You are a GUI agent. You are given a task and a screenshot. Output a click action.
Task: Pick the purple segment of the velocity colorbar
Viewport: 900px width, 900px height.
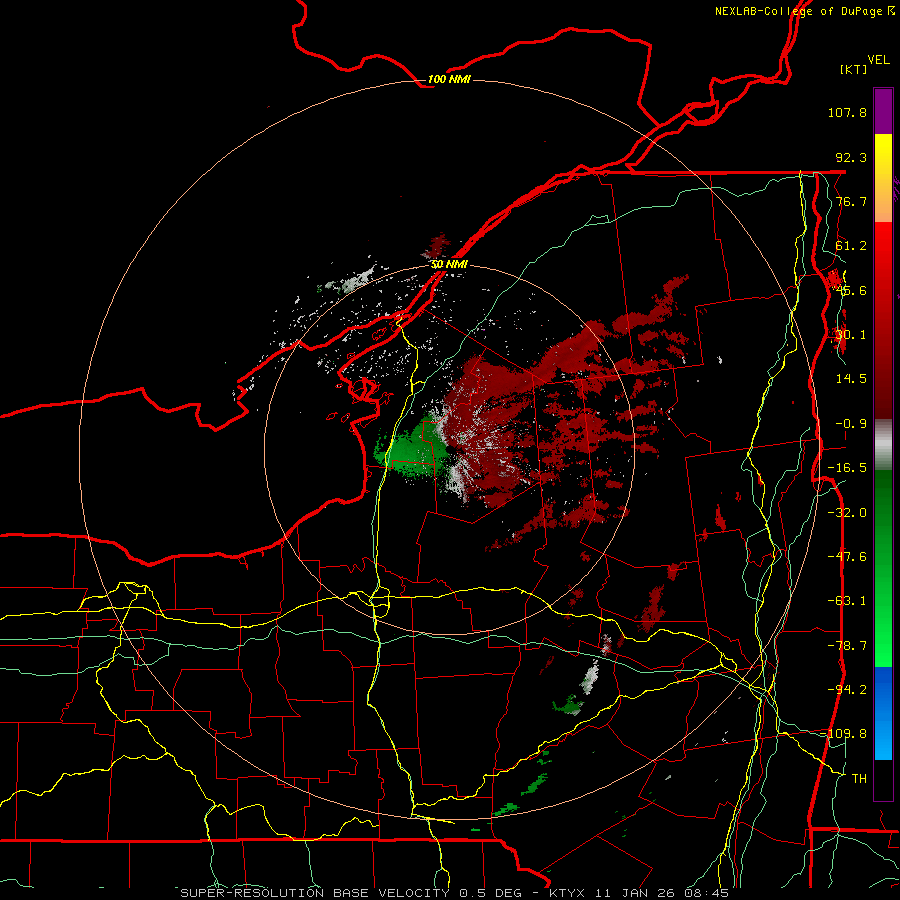coord(883,111)
